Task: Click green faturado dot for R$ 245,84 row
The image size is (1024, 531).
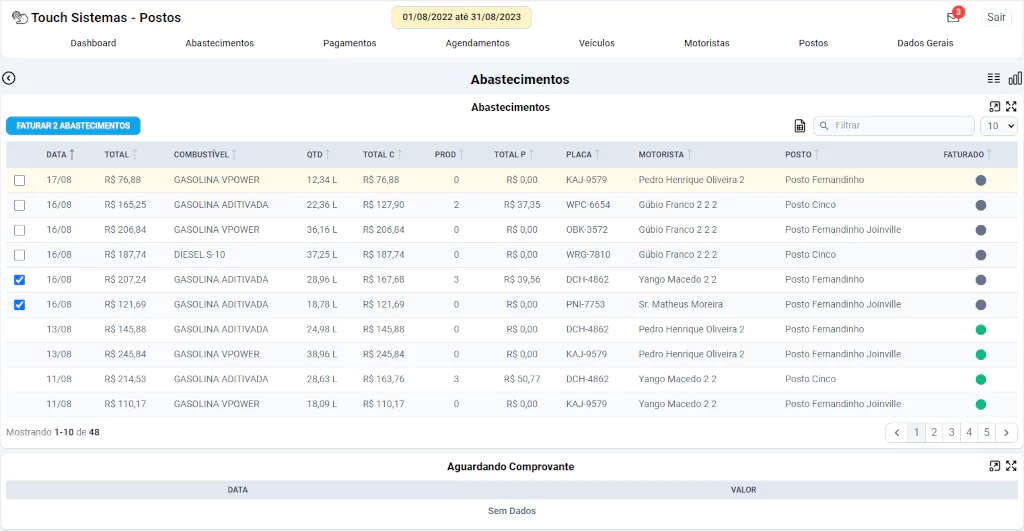Action: coord(980,355)
